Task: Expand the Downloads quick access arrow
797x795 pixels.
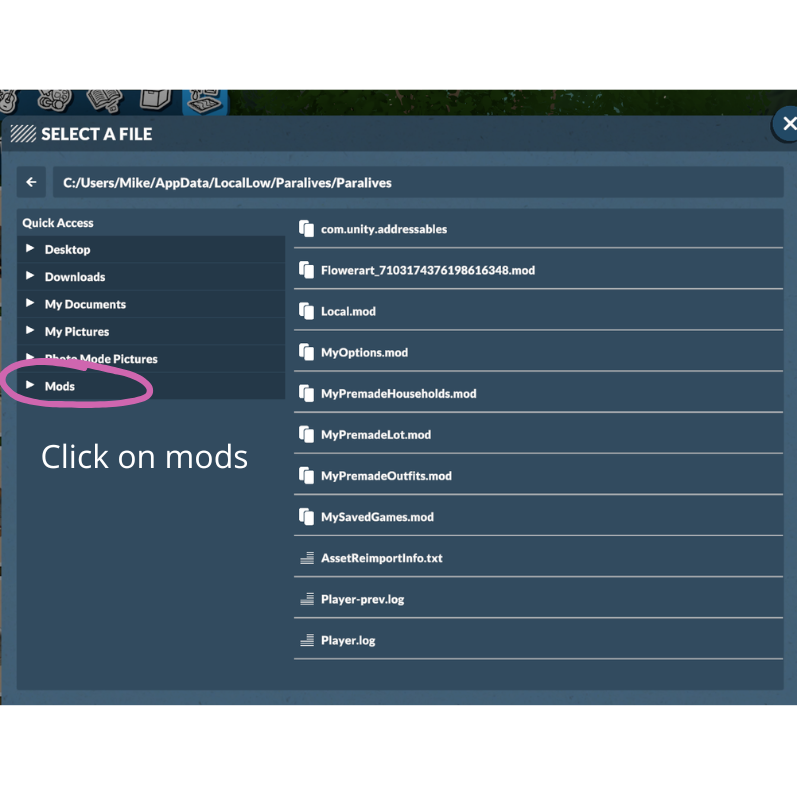Action: [30, 276]
